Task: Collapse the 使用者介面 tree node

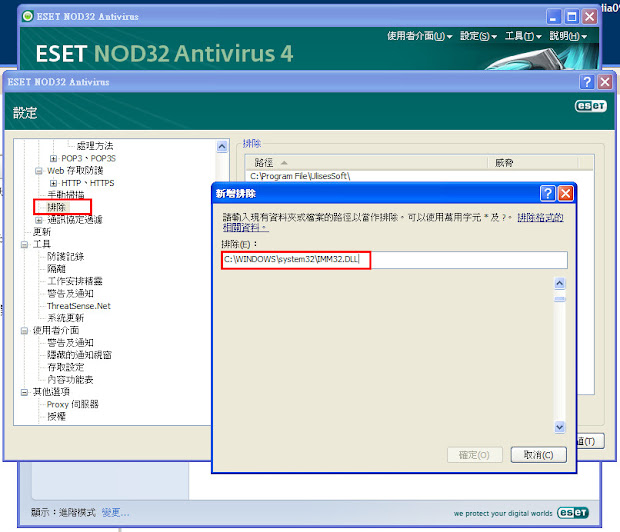Action: point(24,330)
